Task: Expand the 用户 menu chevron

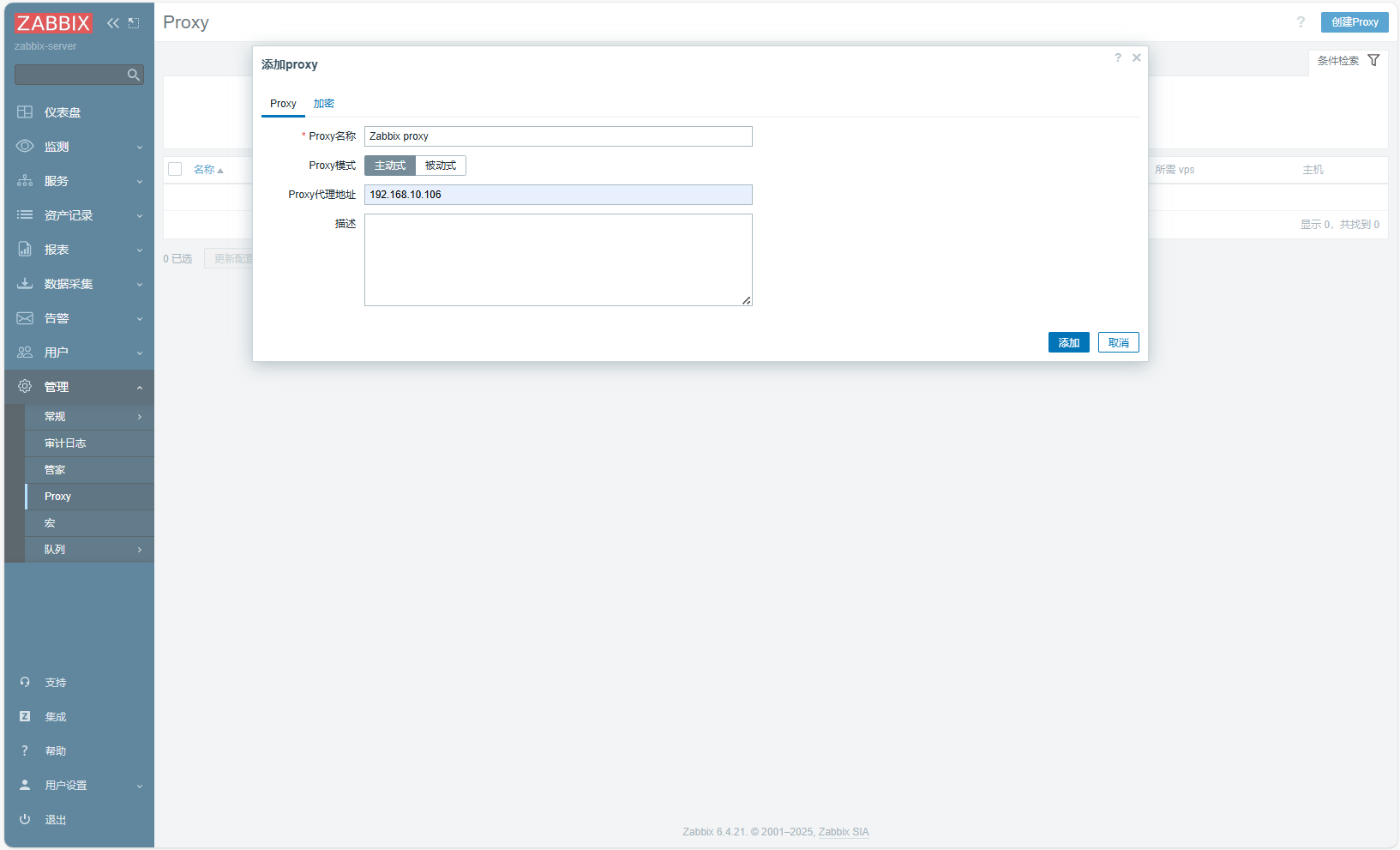Action: coord(140,353)
